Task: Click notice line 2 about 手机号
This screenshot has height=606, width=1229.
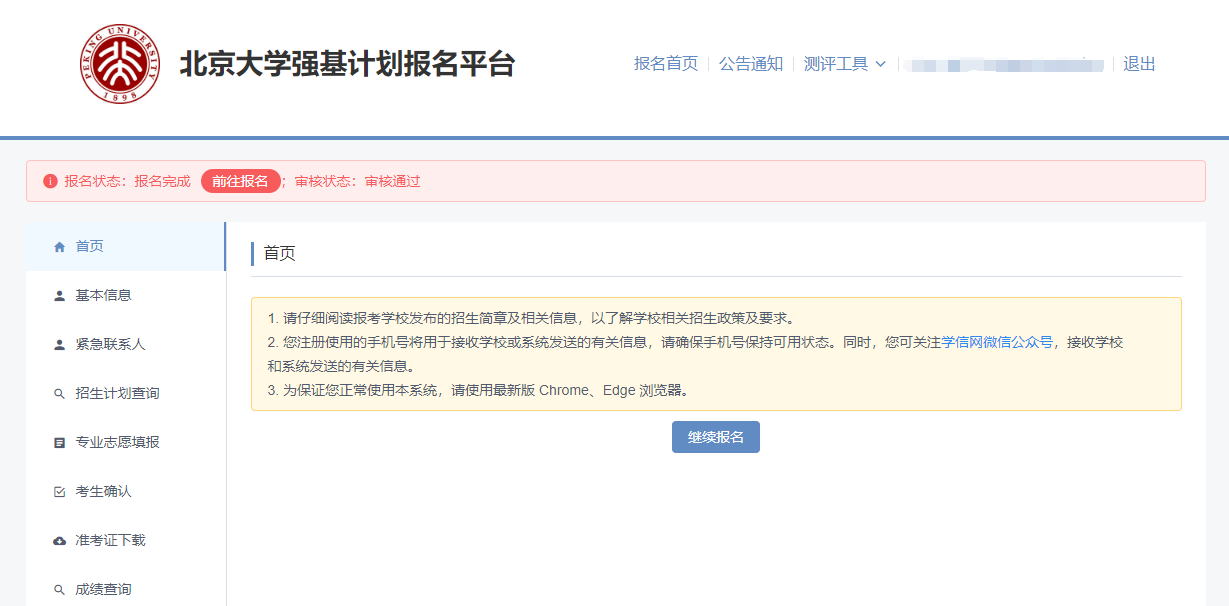Action: [x=695, y=354]
